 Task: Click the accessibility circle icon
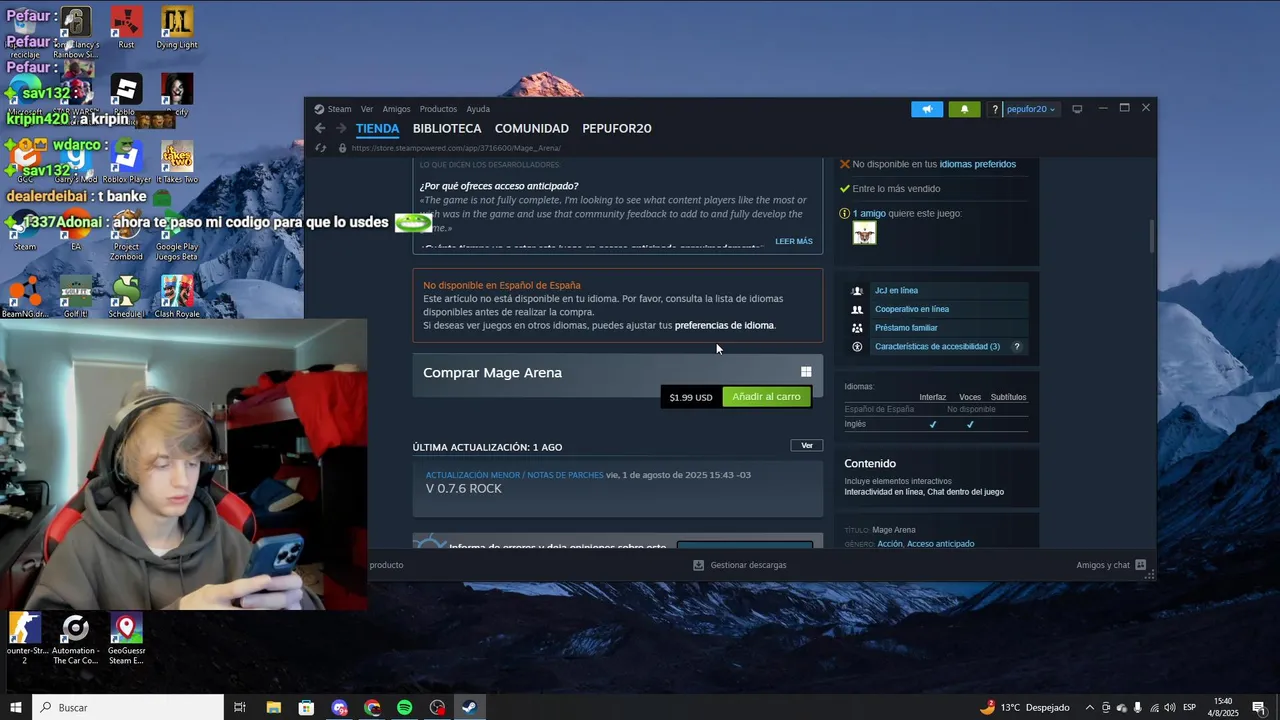pos(857,347)
